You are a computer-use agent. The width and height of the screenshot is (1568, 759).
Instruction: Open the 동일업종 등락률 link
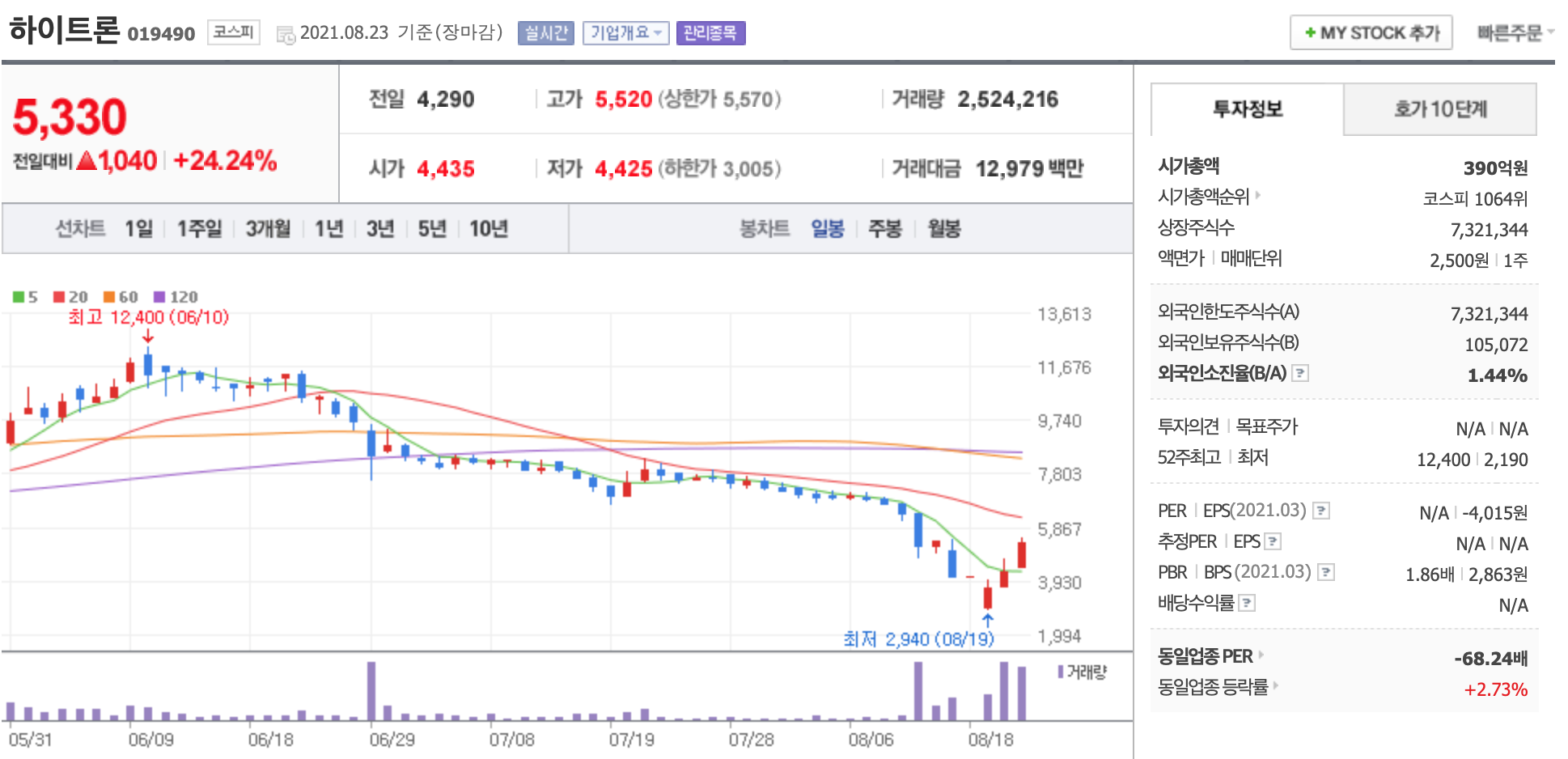[x=1213, y=687]
